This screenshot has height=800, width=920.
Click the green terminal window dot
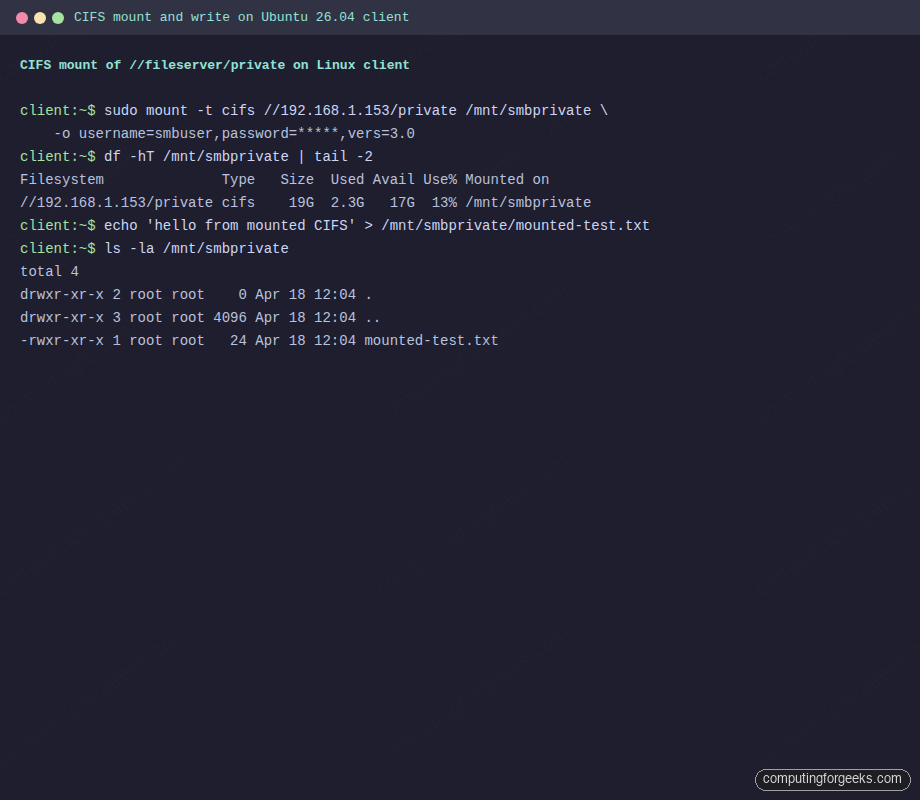click(58, 17)
